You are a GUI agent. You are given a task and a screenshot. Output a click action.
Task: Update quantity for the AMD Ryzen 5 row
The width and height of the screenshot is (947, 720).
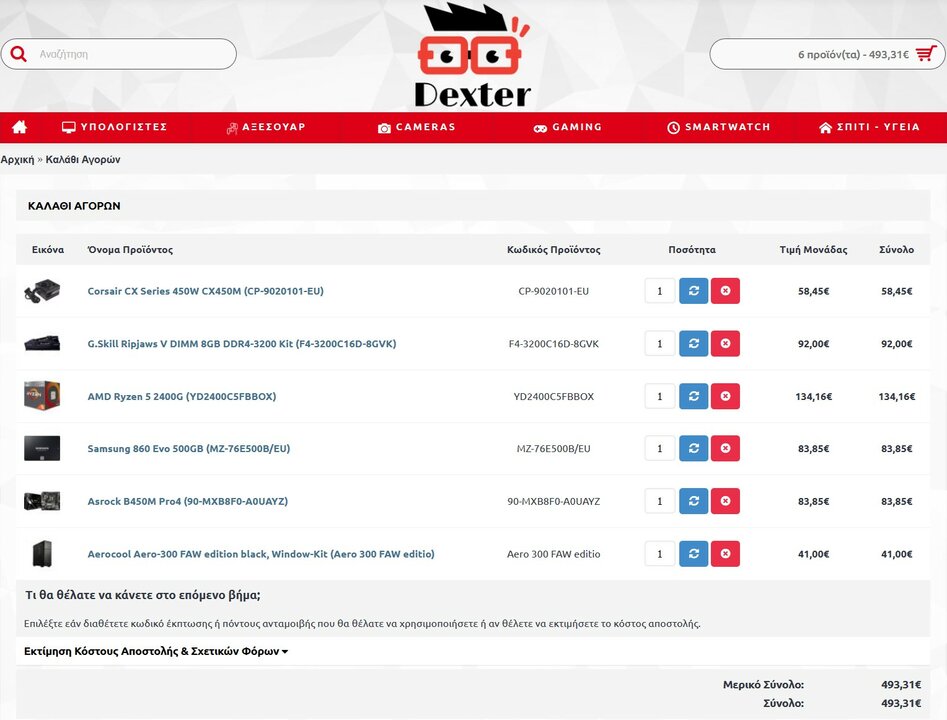(x=693, y=396)
